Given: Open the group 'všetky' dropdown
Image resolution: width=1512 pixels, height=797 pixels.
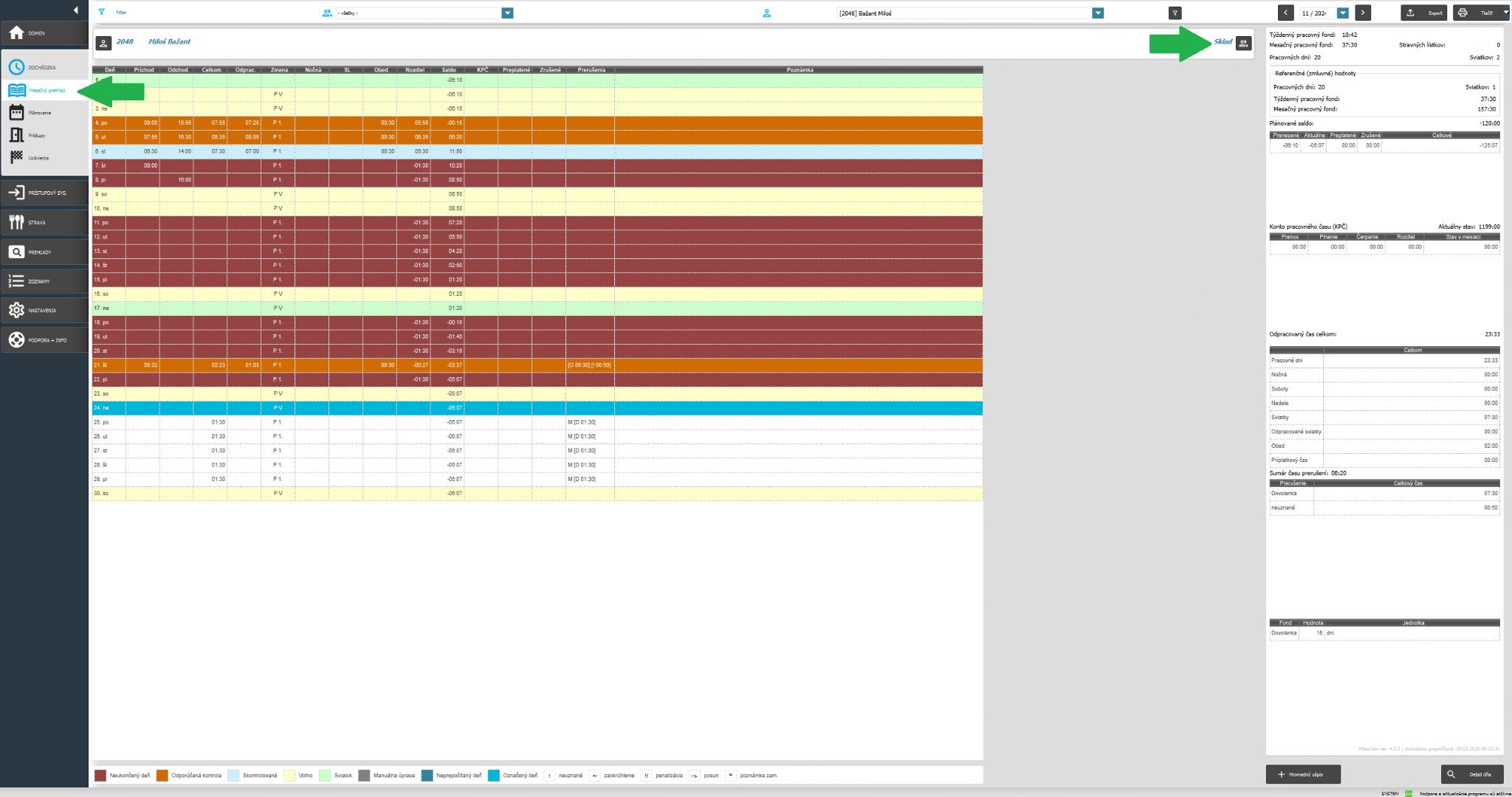Looking at the screenshot, I should [507, 13].
